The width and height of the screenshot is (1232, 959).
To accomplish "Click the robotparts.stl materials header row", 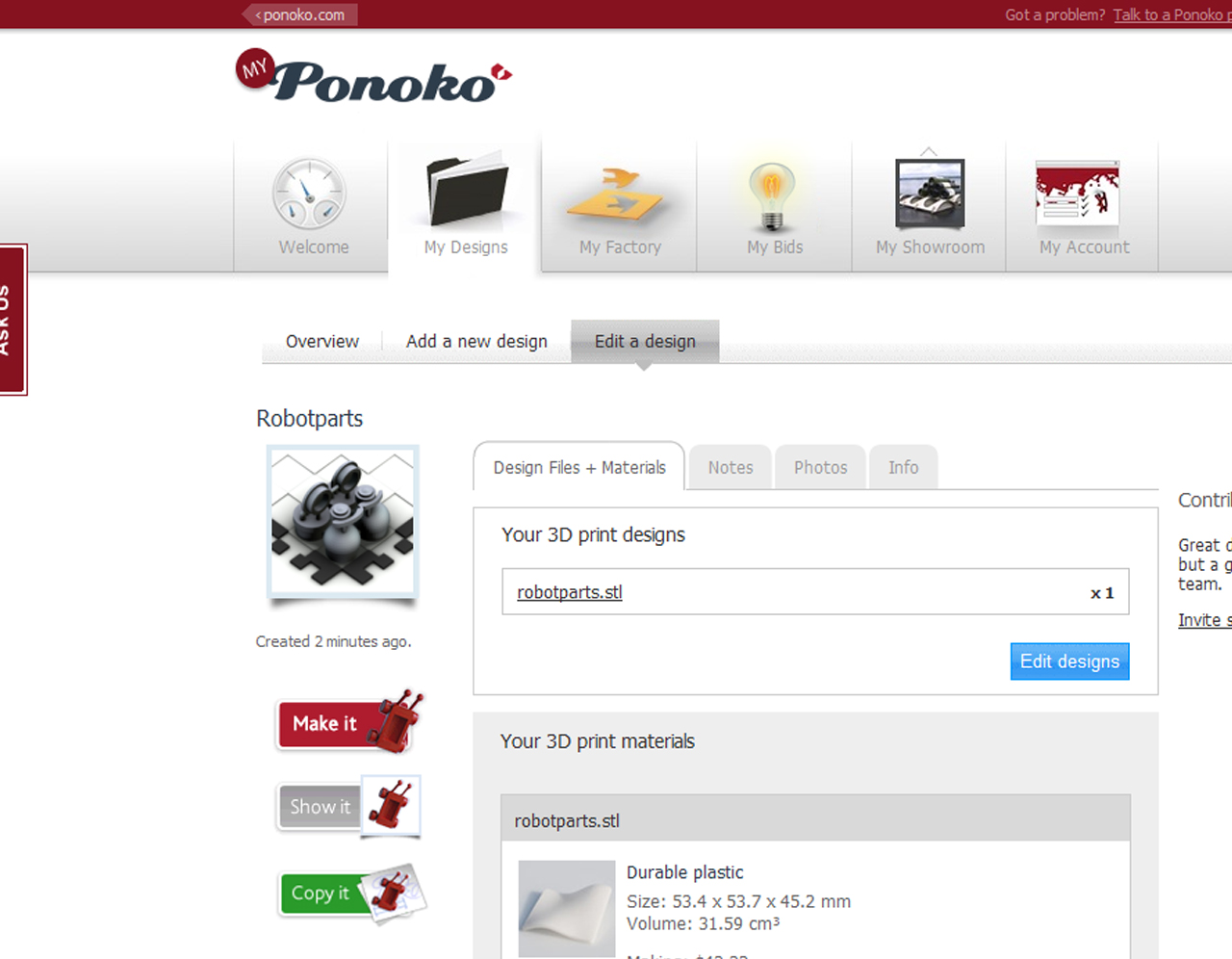I will click(x=815, y=818).
